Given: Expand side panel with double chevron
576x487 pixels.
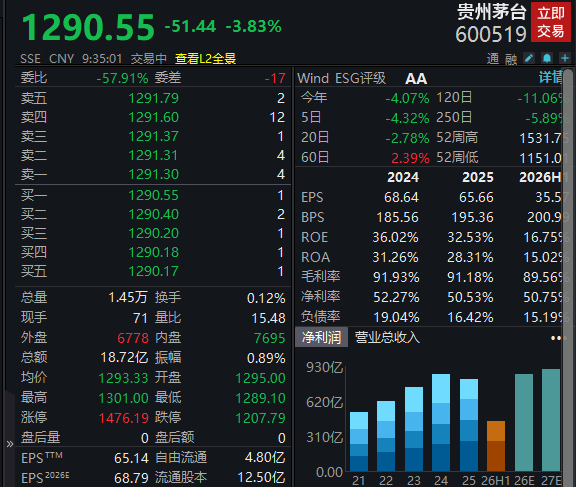Looking at the screenshot, I should [10, 444].
